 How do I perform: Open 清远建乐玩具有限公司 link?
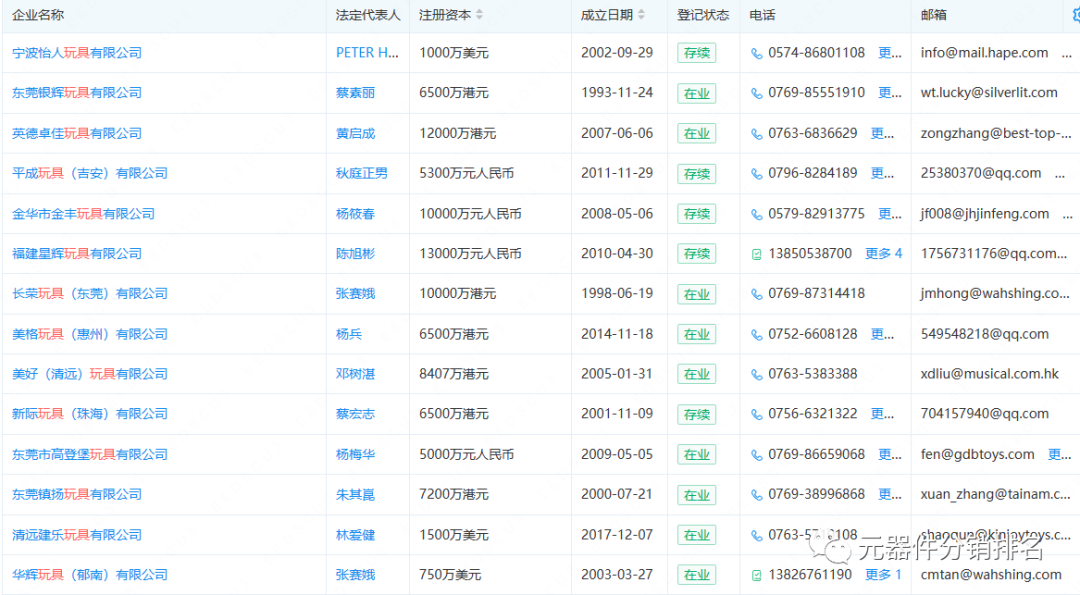coord(77,536)
